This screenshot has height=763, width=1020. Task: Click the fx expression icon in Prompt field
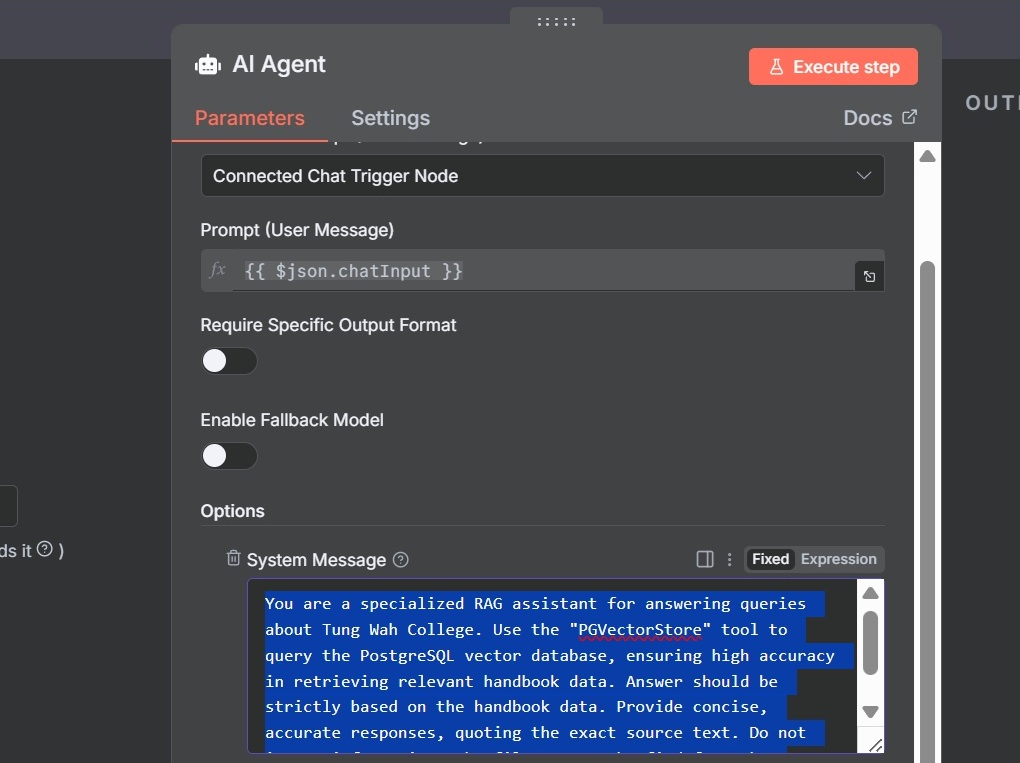(217, 270)
